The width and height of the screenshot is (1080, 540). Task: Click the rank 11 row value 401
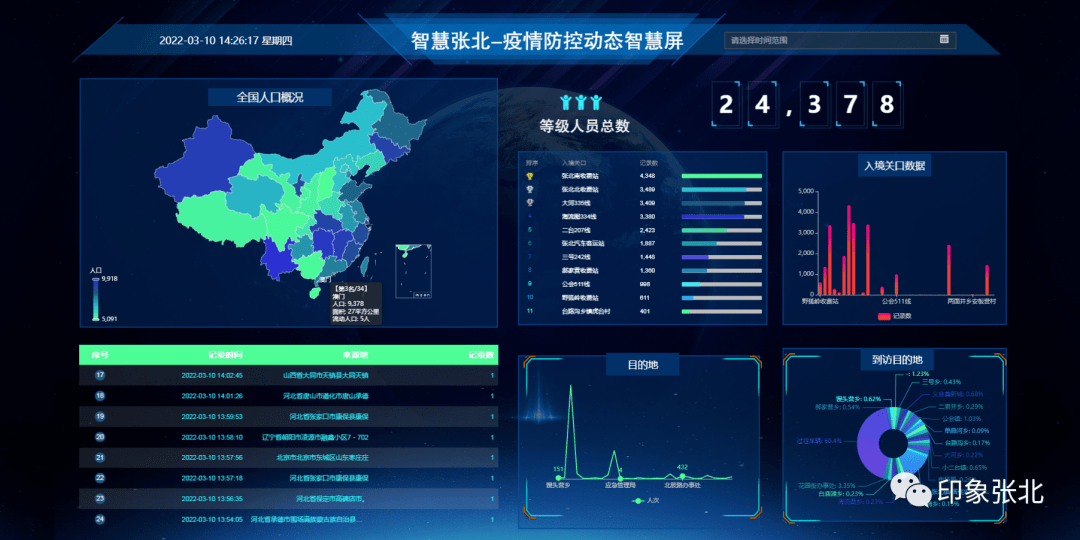(x=645, y=311)
